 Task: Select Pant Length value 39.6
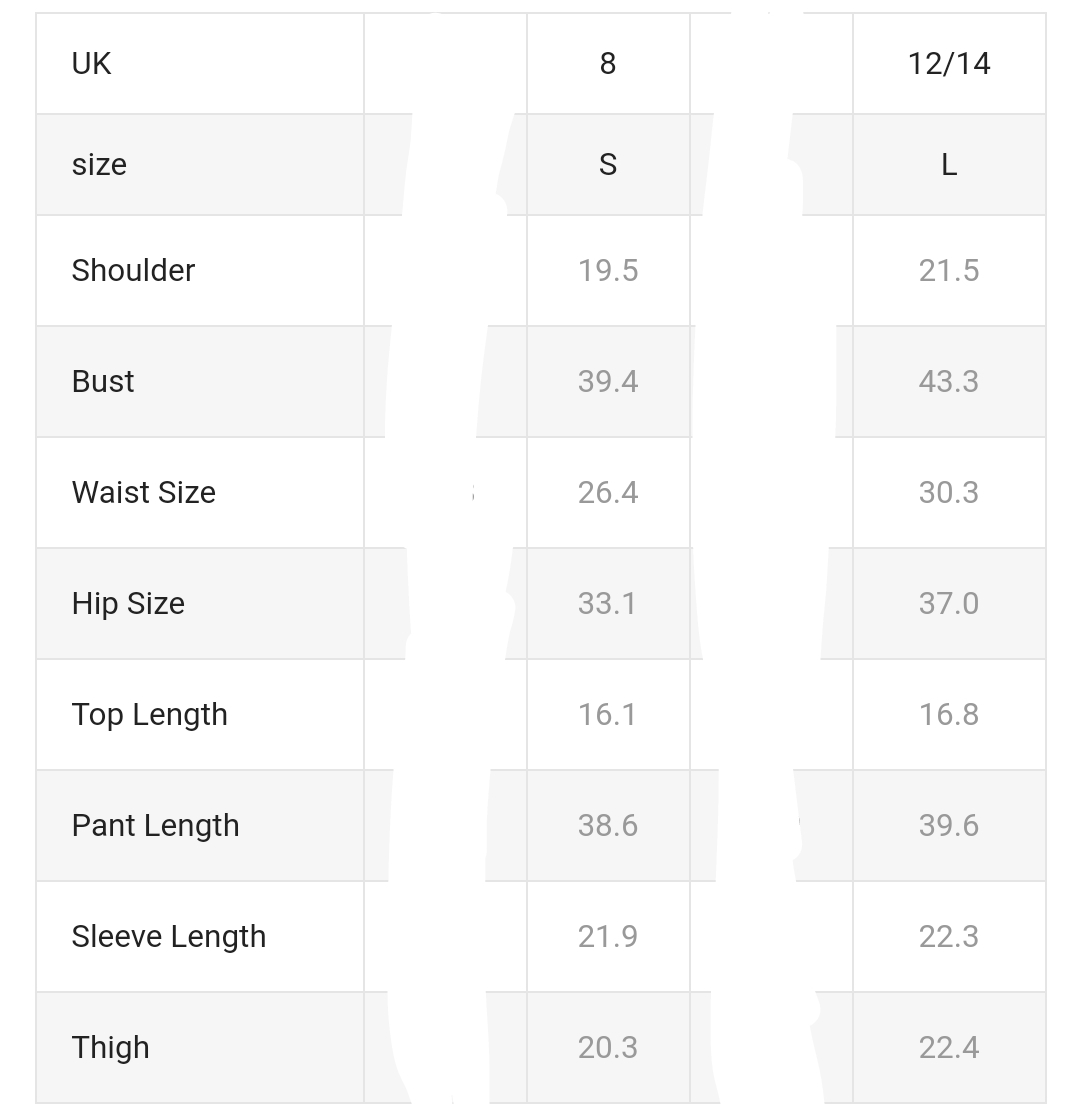pyautogui.click(x=949, y=826)
